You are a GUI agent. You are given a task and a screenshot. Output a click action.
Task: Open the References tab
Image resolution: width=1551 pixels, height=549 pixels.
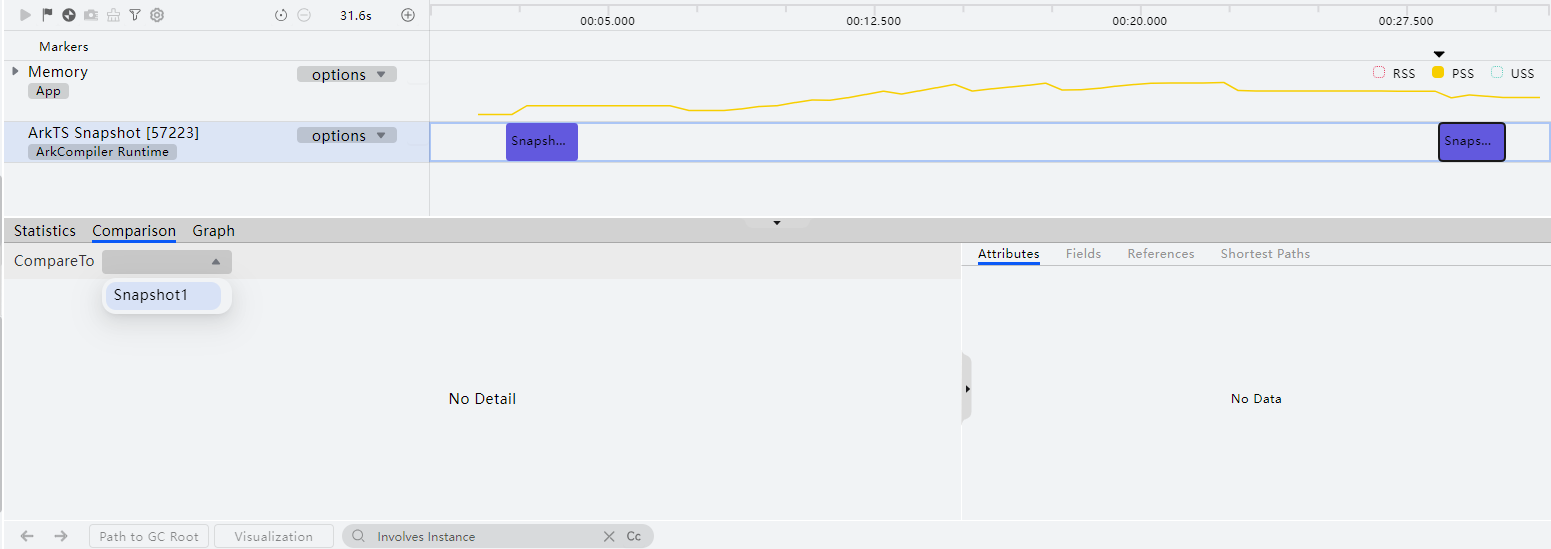[1161, 254]
